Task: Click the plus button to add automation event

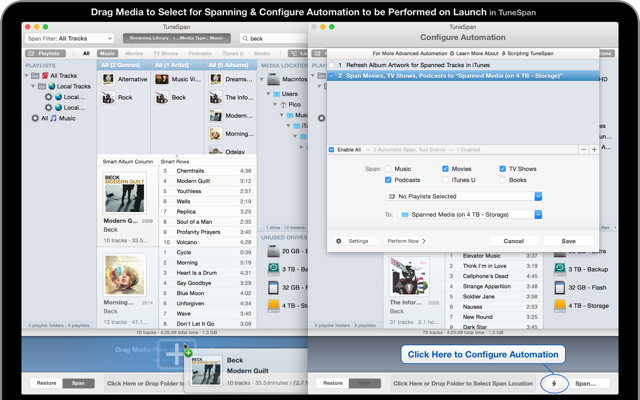Action: 594,149
